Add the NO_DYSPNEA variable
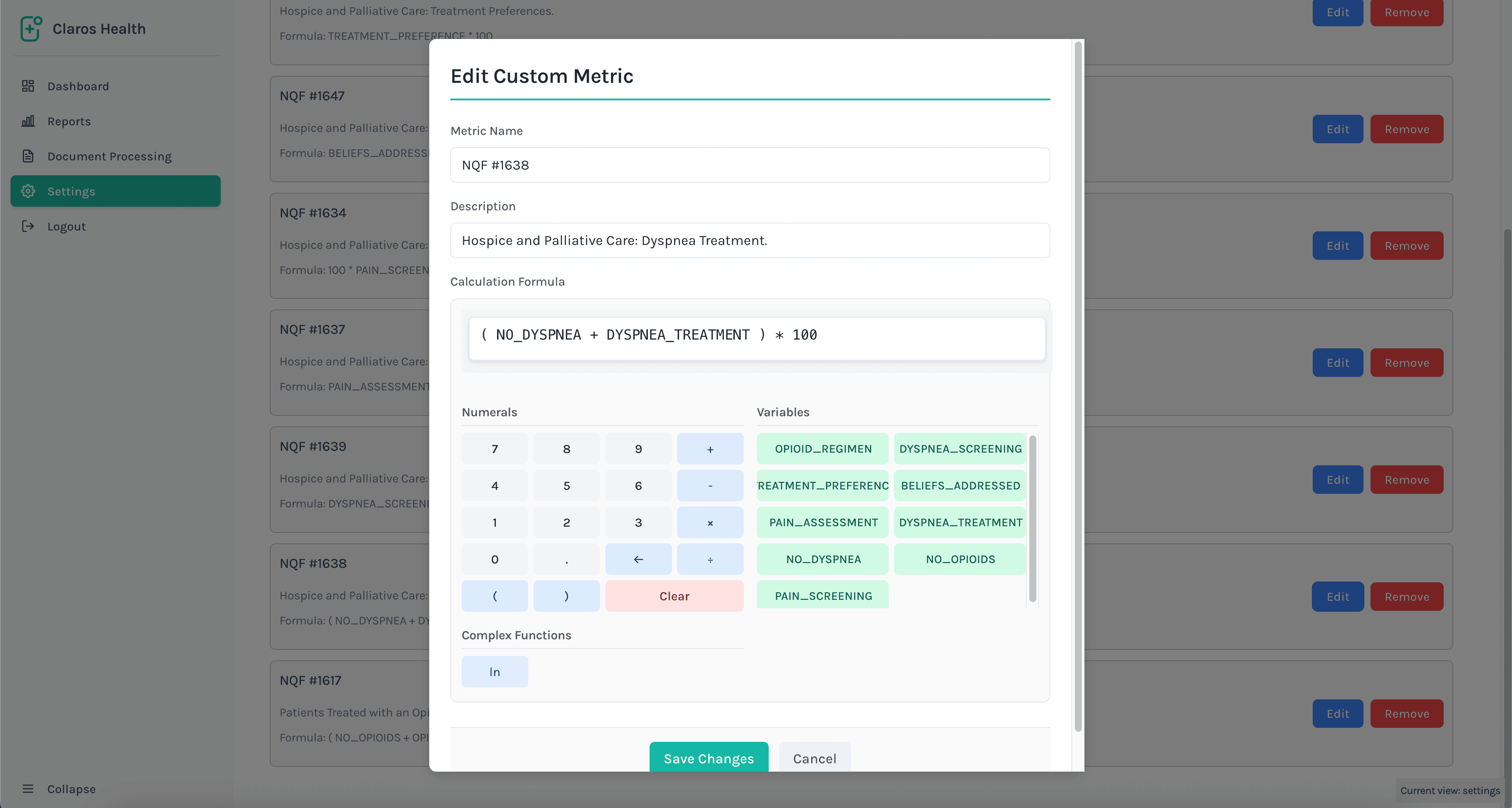1512x808 pixels. [823, 559]
